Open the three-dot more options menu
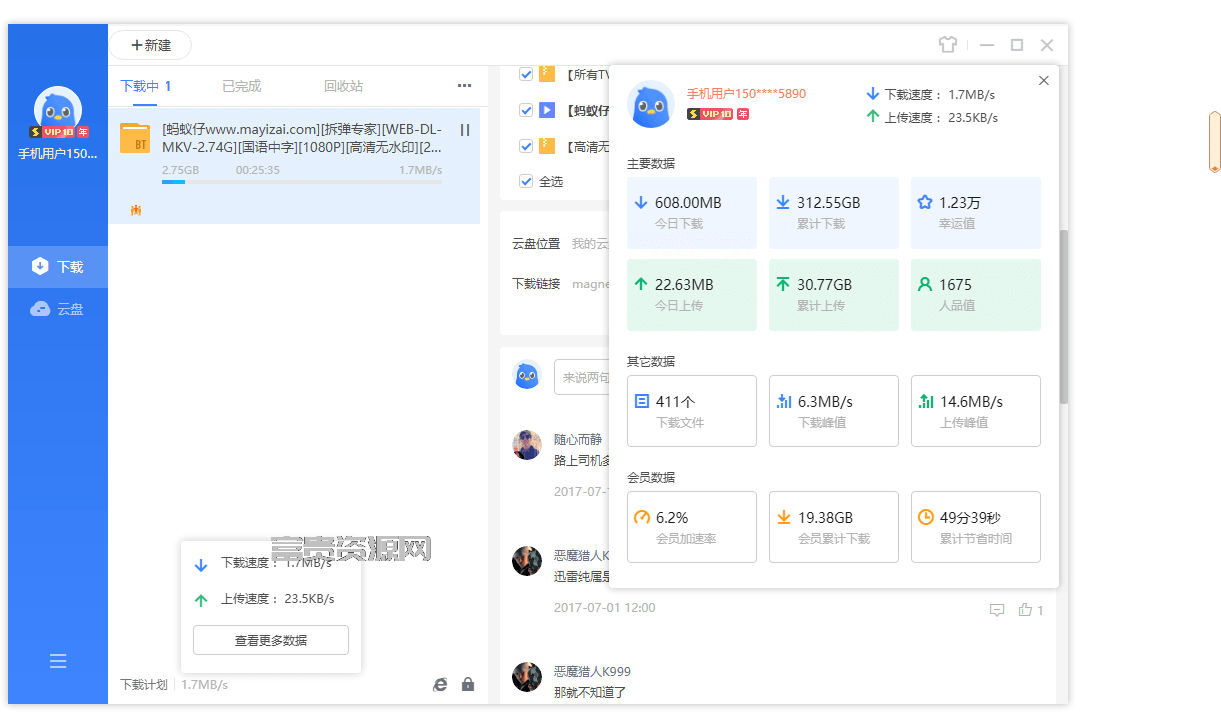The width and height of the screenshot is (1221, 712). pos(464,86)
